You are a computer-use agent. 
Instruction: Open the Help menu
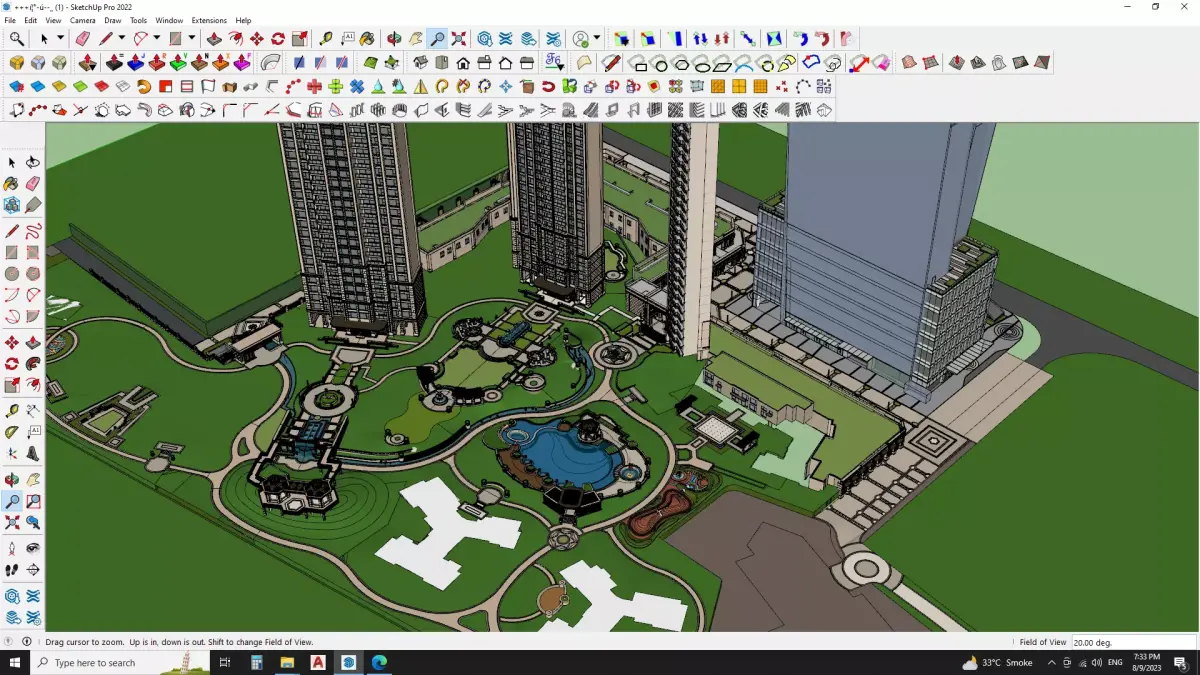coord(243,20)
